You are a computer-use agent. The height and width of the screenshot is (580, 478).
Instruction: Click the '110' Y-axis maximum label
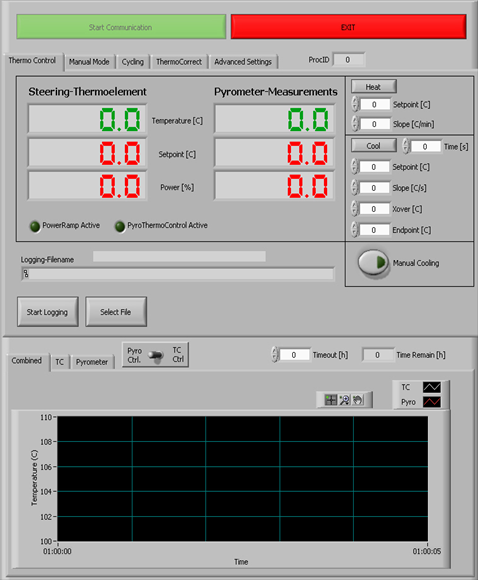click(x=46, y=417)
